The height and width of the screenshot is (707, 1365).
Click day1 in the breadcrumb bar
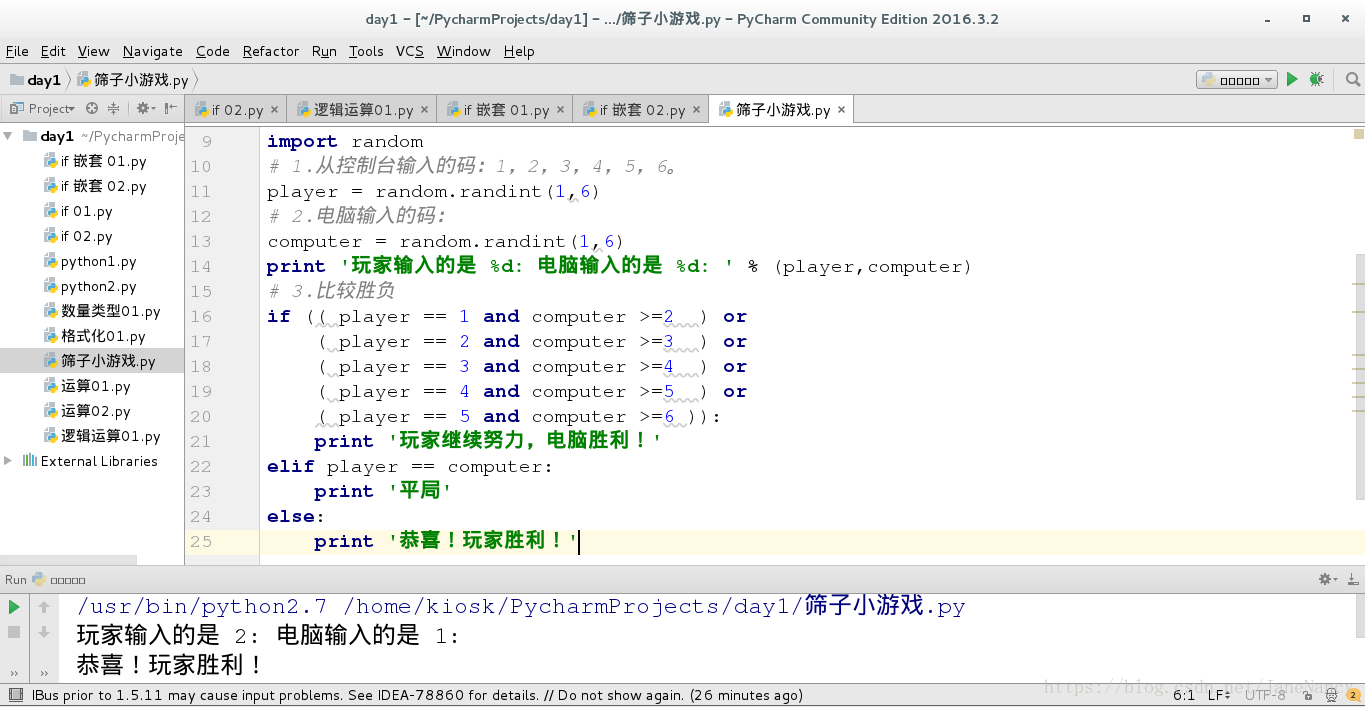point(35,80)
